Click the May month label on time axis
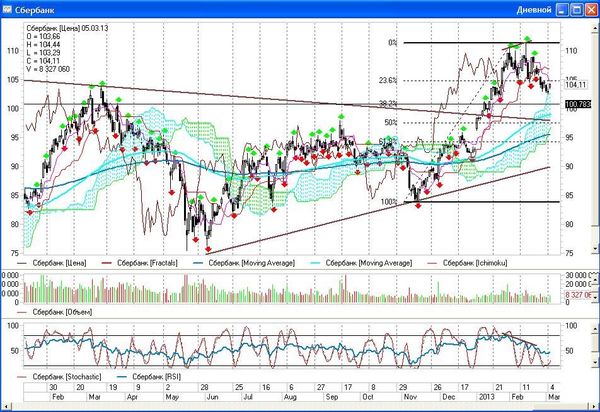The height and width of the screenshot is (412, 600). 172,397
